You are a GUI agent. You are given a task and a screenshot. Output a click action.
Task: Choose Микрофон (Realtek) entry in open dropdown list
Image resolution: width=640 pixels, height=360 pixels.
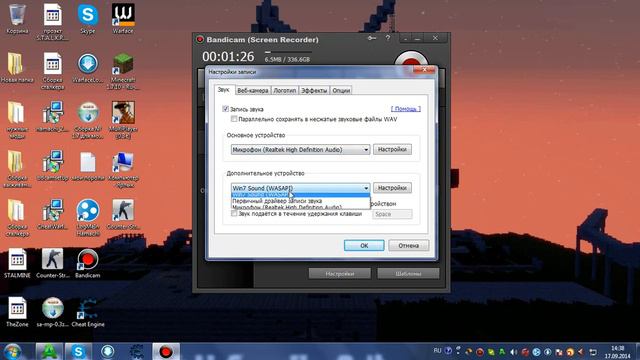click(x=300, y=207)
